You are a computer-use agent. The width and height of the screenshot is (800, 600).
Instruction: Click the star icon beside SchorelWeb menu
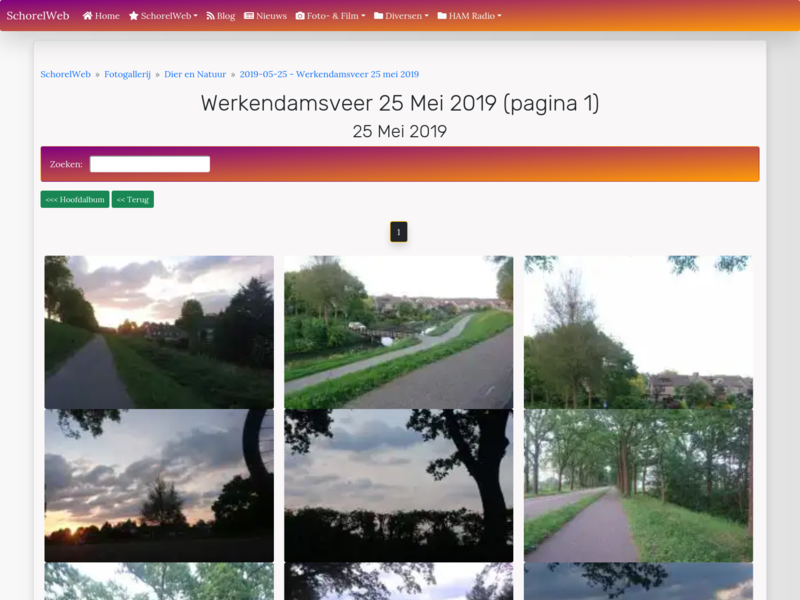click(x=134, y=16)
